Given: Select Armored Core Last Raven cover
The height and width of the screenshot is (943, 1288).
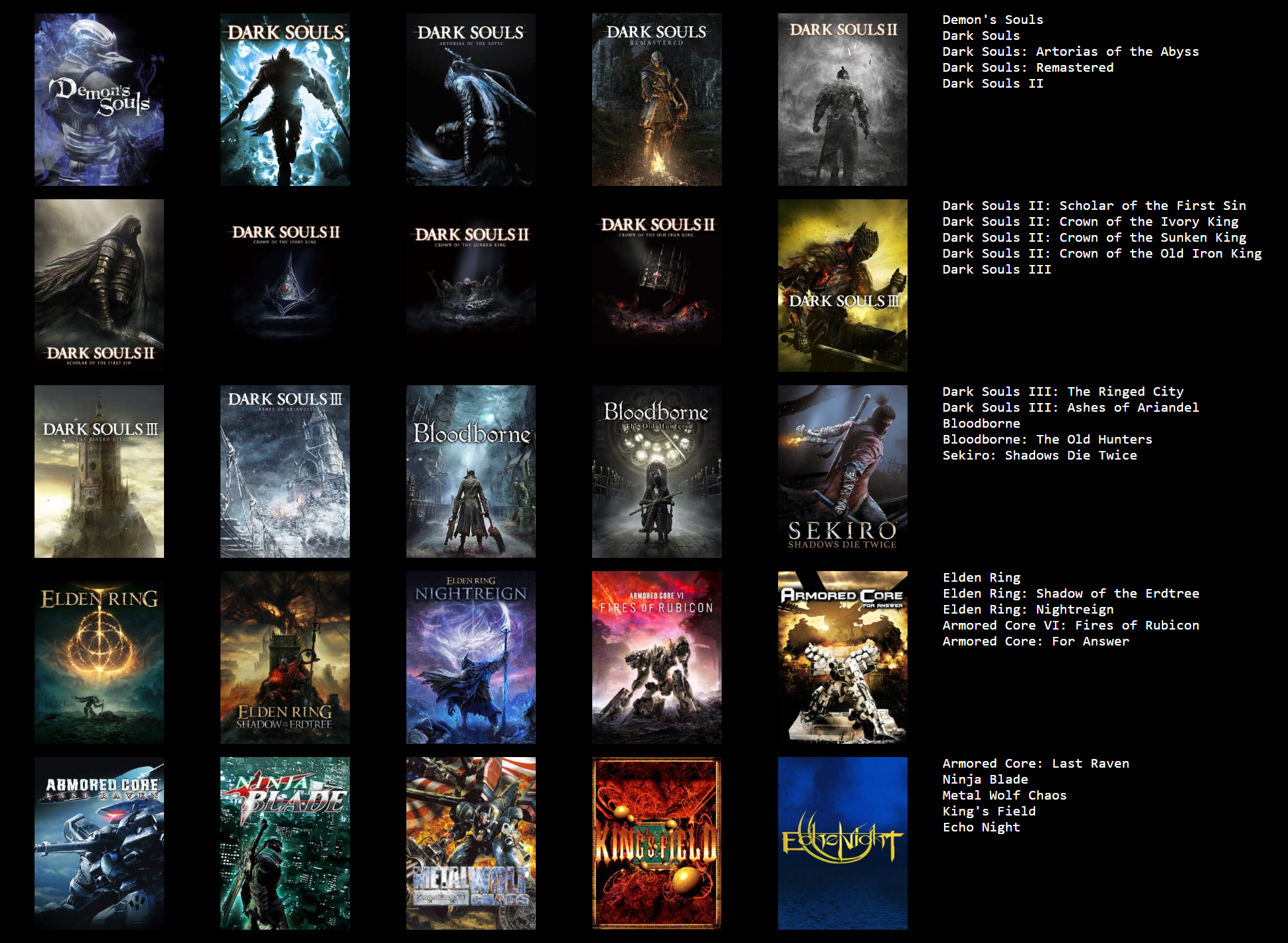Looking at the screenshot, I should [99, 843].
